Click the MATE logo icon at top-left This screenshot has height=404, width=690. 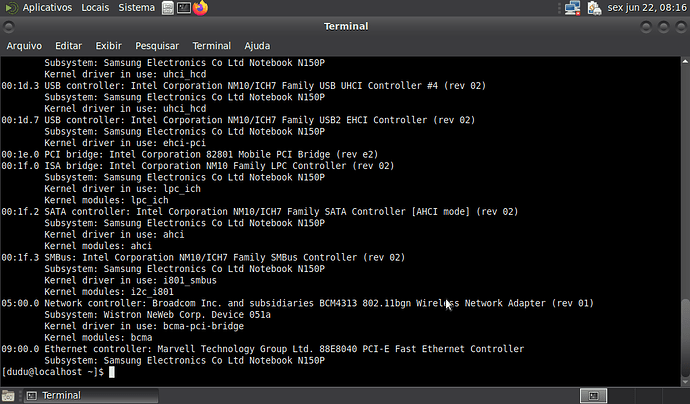9,8
